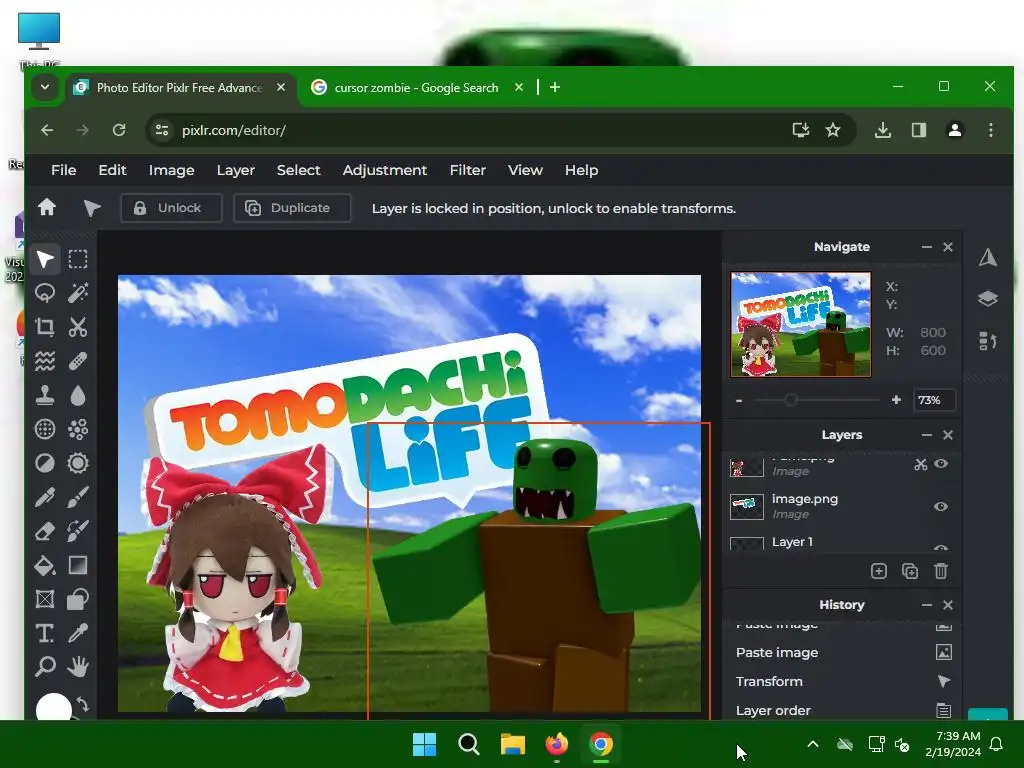Click the white foreground color swatch
The image size is (1024, 768).
pyautogui.click(x=54, y=707)
